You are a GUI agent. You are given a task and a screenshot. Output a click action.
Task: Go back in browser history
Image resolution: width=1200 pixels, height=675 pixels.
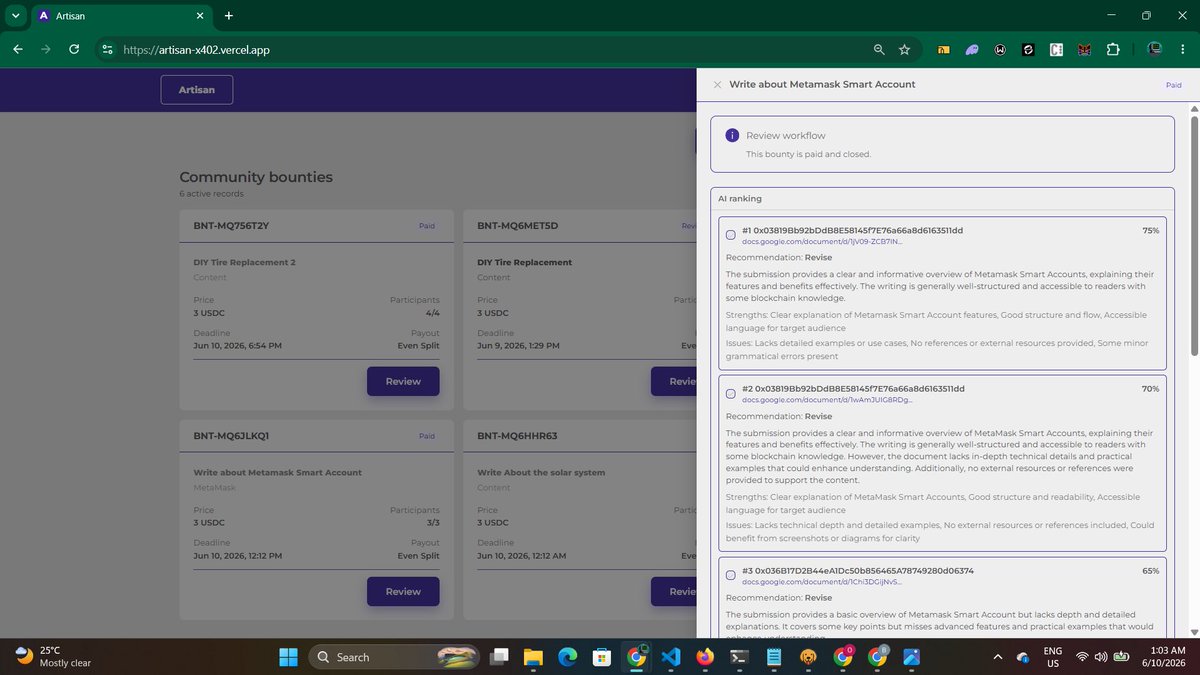[18, 49]
